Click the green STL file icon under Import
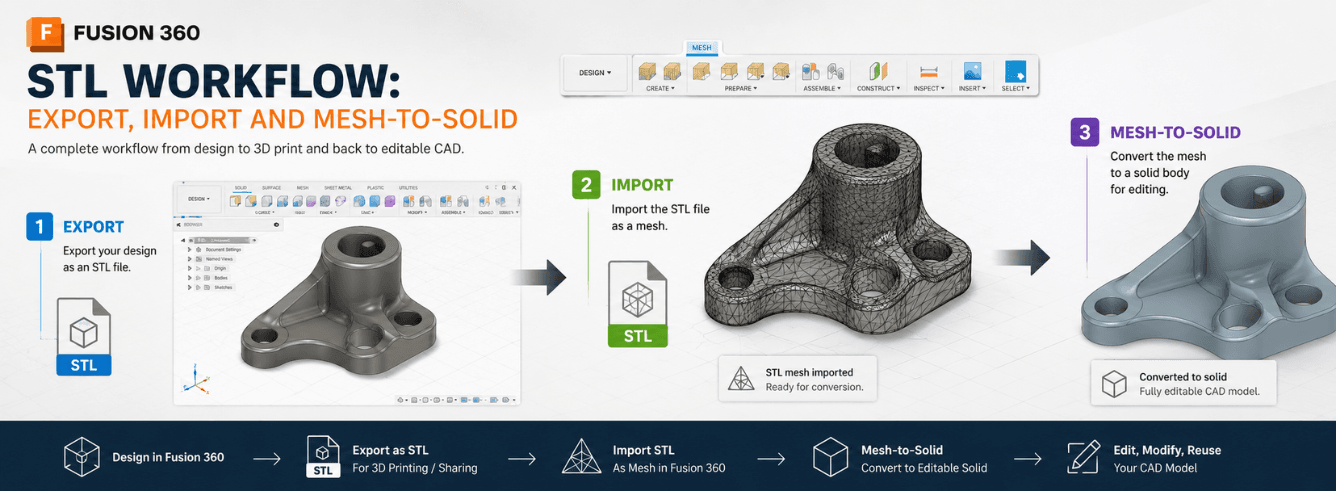The image size is (1336, 491). click(637, 304)
